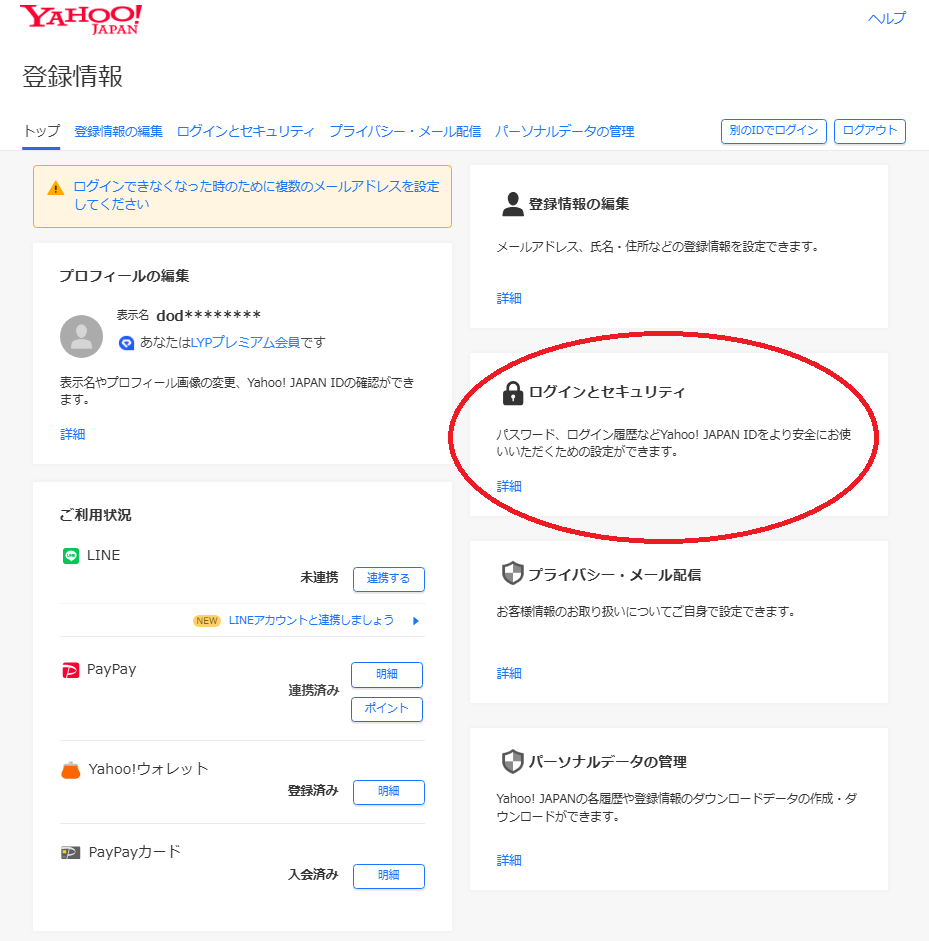Click the Yahoo!ウォレット wallet icon
This screenshot has height=941, width=929.
click(70, 770)
